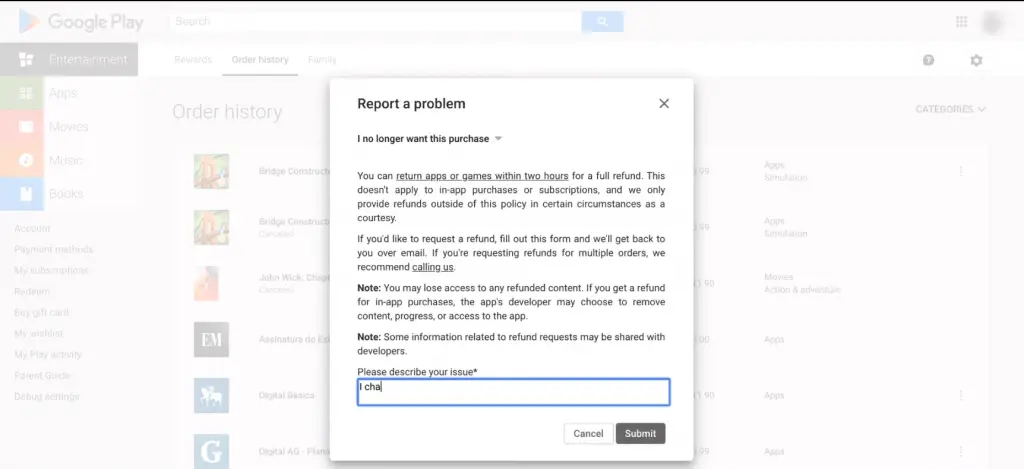This screenshot has width=1024, height=469.
Task: Open Account in the sidebar
Action: 32,229
